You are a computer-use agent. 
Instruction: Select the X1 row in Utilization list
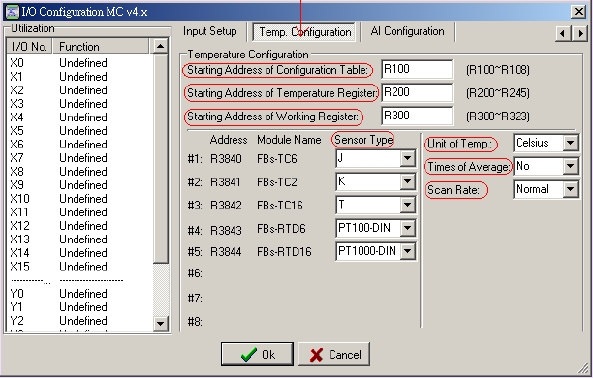pyautogui.click(x=79, y=77)
